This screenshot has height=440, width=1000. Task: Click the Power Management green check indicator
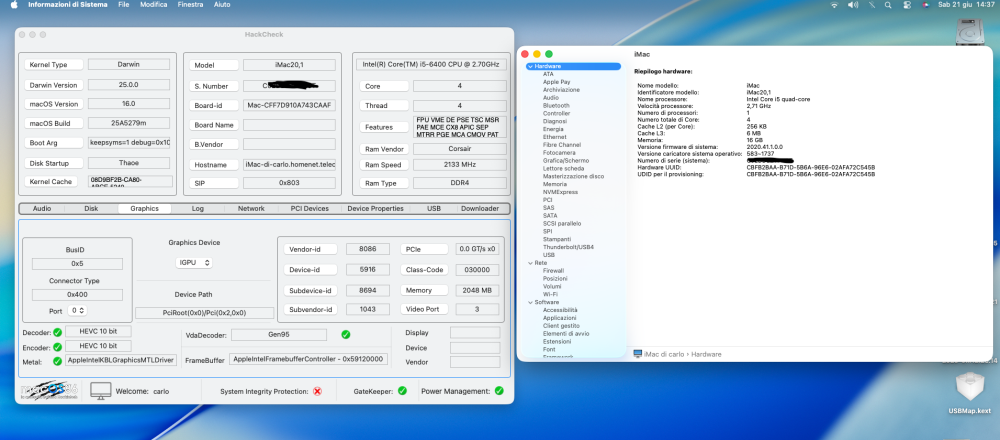499,391
